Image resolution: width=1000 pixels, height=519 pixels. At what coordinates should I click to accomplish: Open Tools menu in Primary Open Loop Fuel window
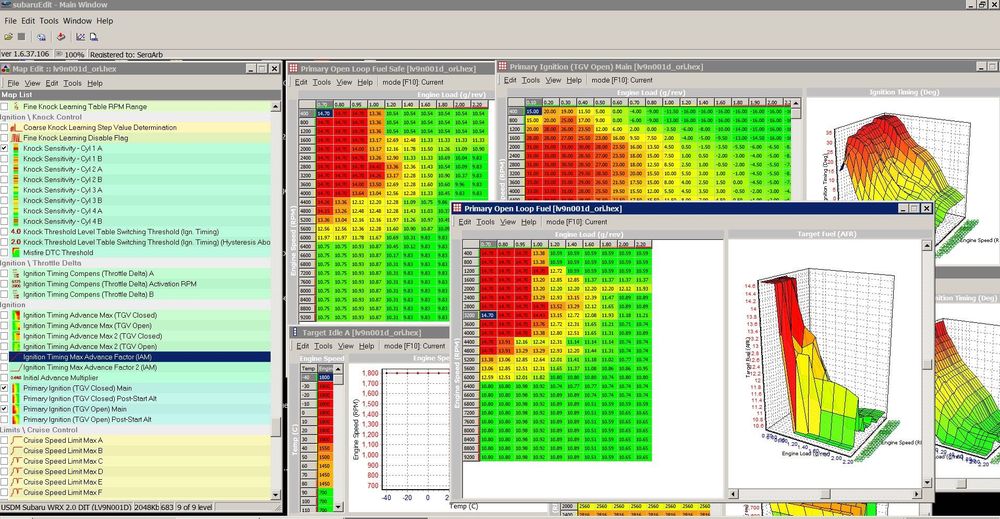pyautogui.click(x=485, y=222)
